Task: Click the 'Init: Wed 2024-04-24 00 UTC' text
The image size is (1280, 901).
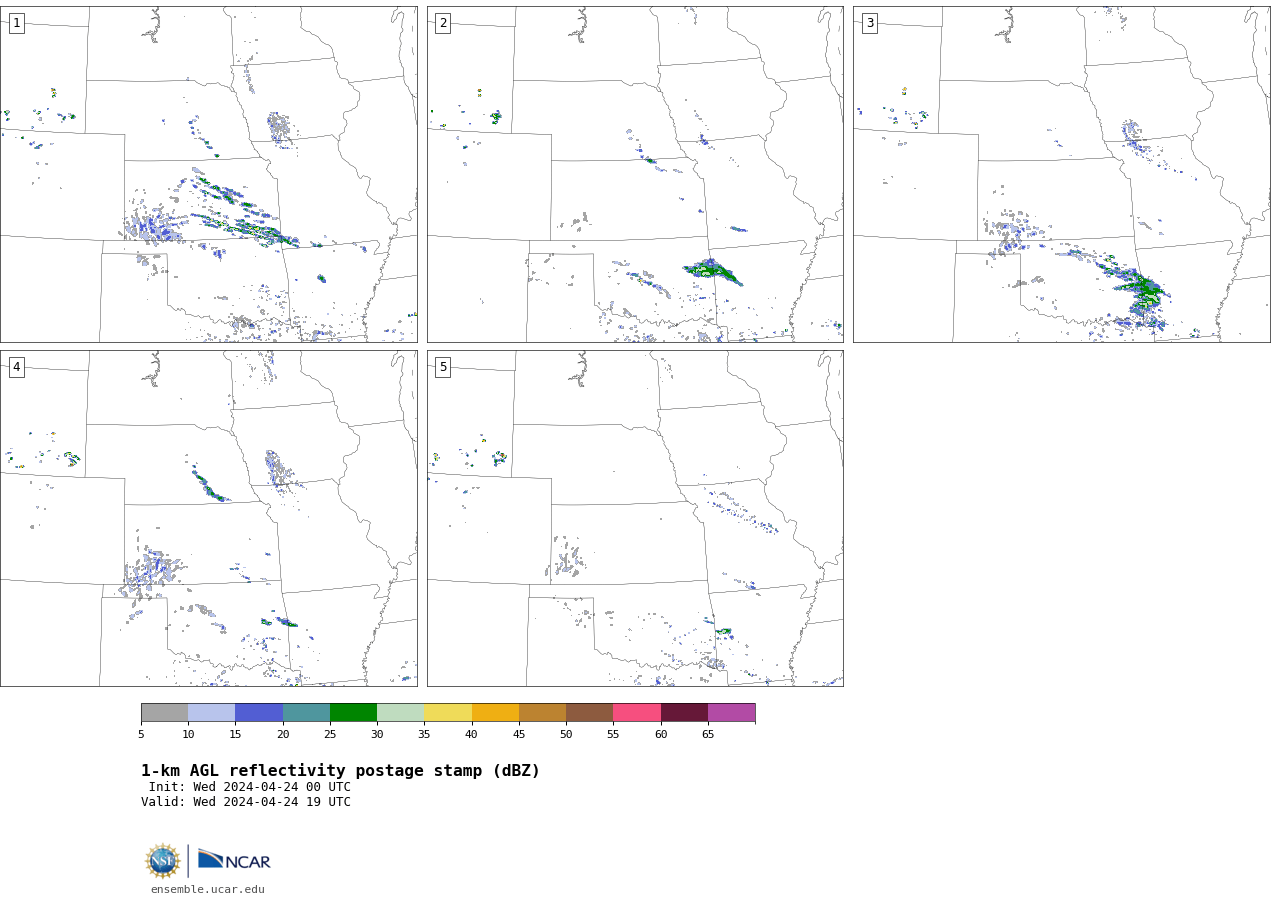Action: [x=250, y=787]
